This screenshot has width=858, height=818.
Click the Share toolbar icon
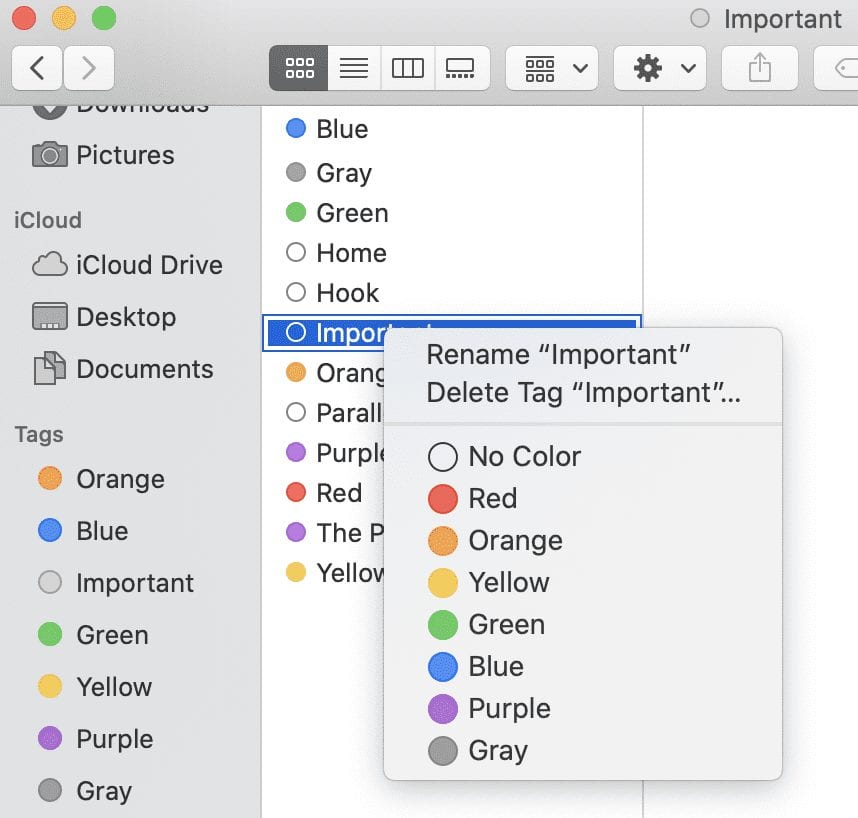[x=760, y=68]
